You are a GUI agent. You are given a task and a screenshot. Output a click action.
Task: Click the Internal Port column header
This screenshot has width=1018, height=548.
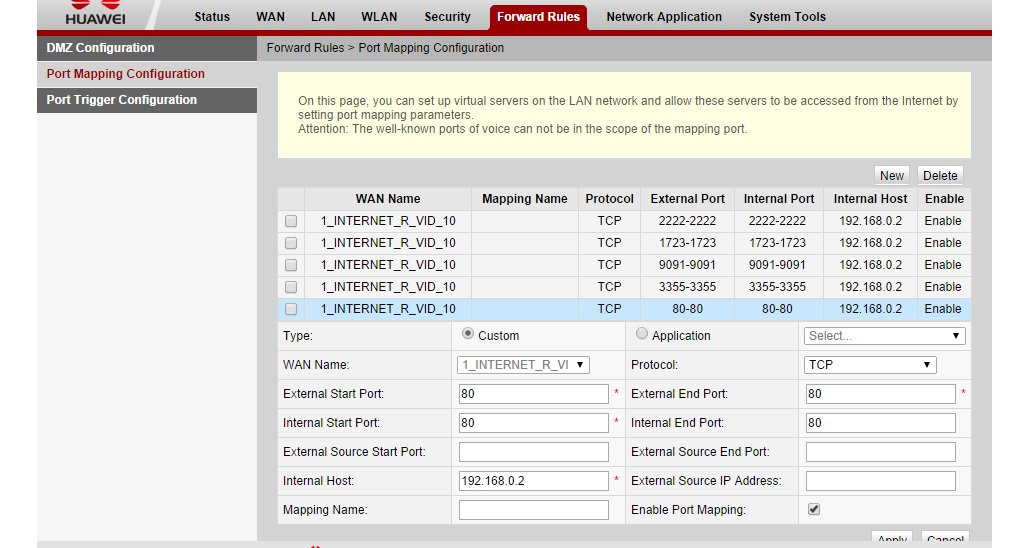point(778,199)
